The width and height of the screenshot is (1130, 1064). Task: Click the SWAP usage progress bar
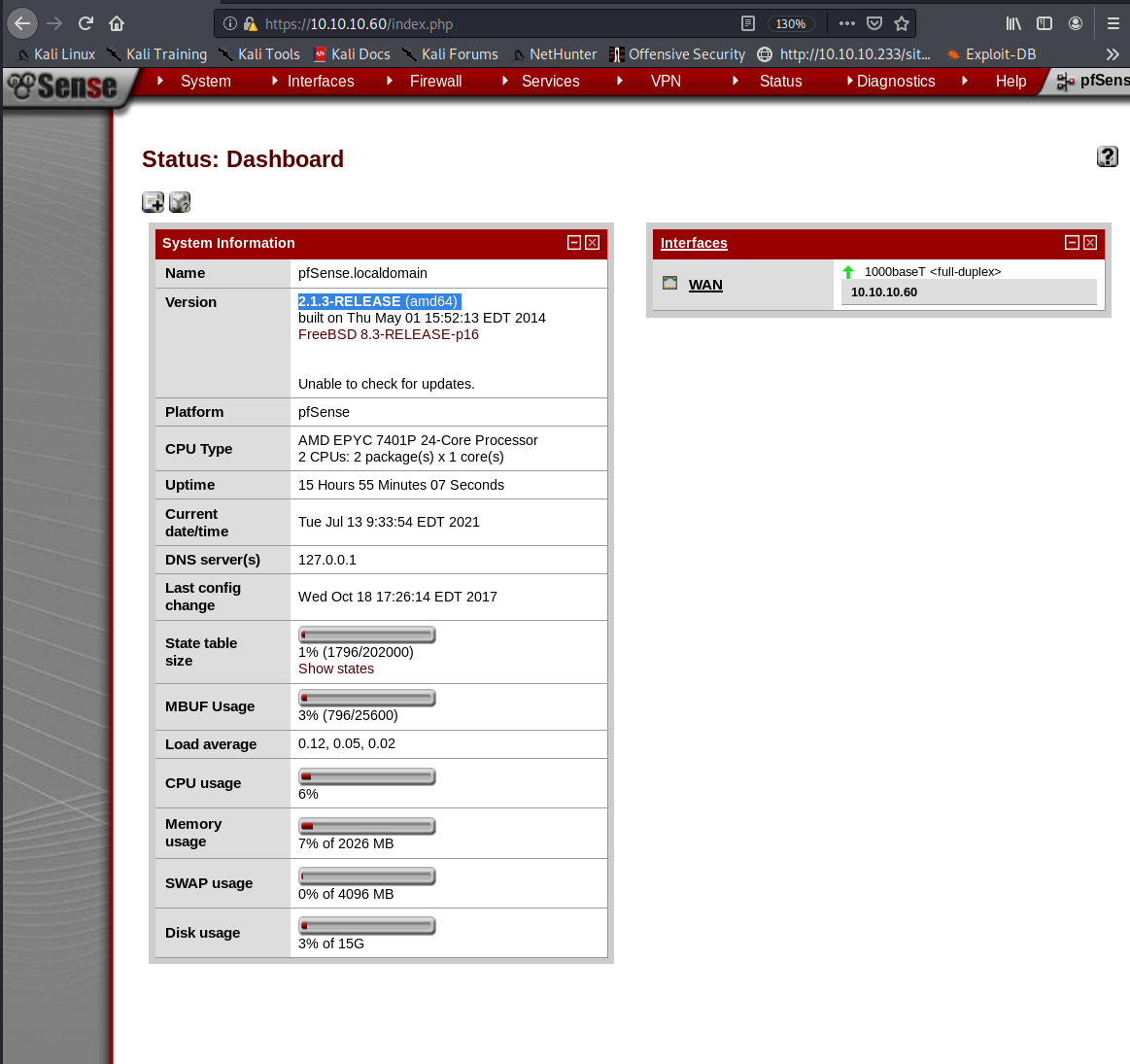[x=367, y=877]
